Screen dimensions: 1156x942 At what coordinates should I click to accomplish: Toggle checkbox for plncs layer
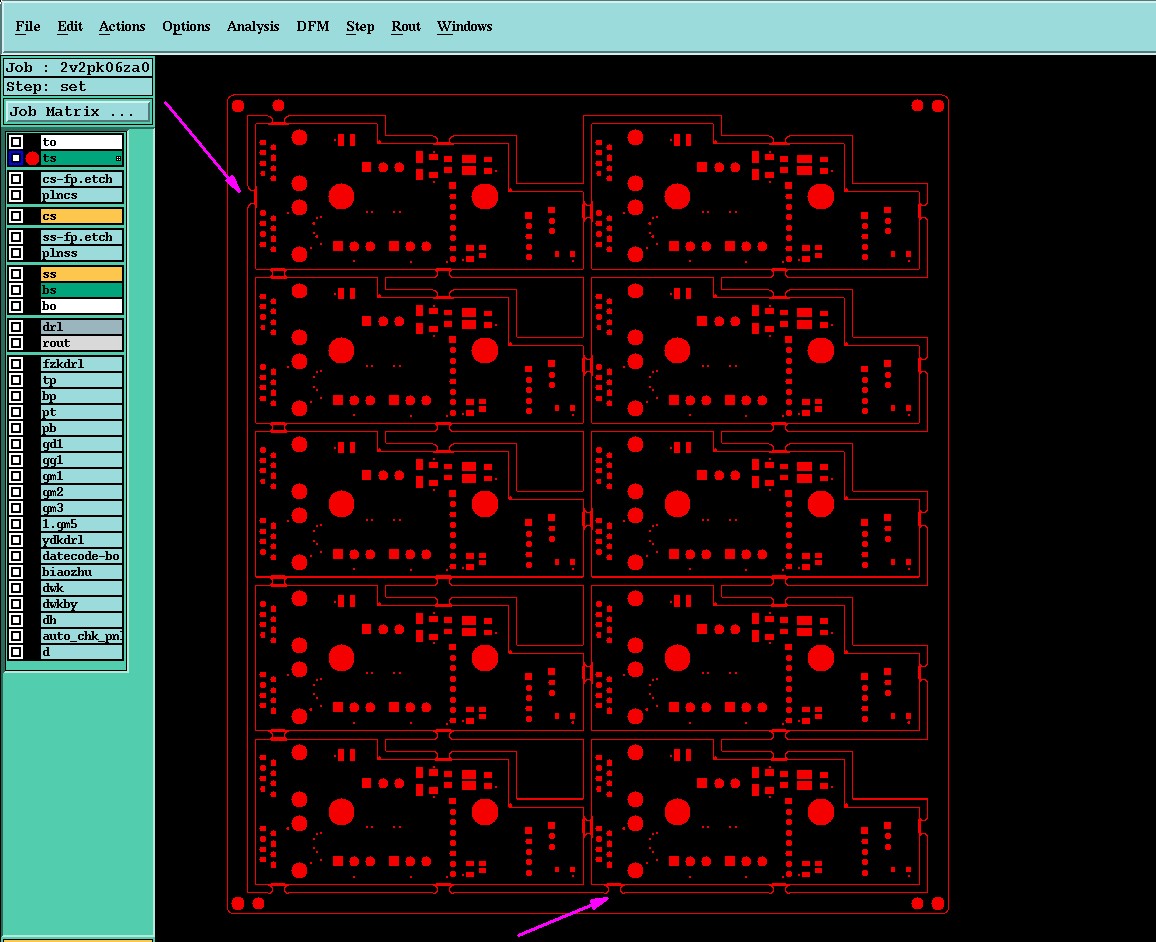coord(16,195)
